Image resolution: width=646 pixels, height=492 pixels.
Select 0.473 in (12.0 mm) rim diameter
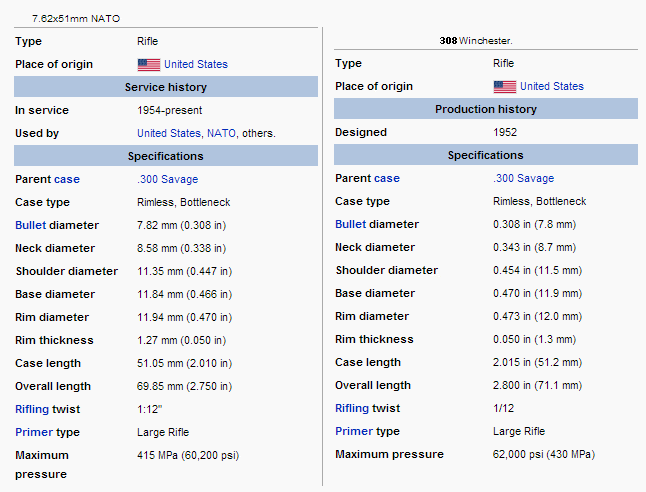pyautogui.click(x=538, y=316)
